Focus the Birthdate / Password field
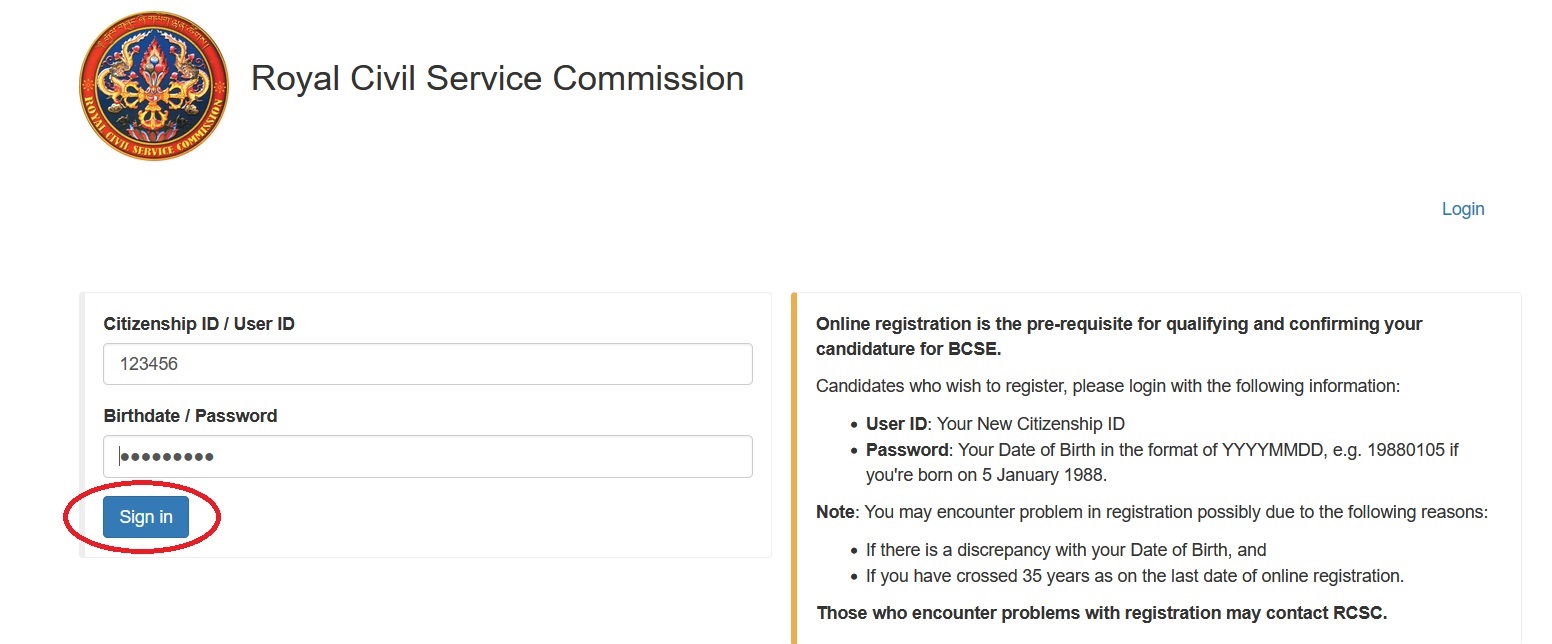 click(427, 457)
